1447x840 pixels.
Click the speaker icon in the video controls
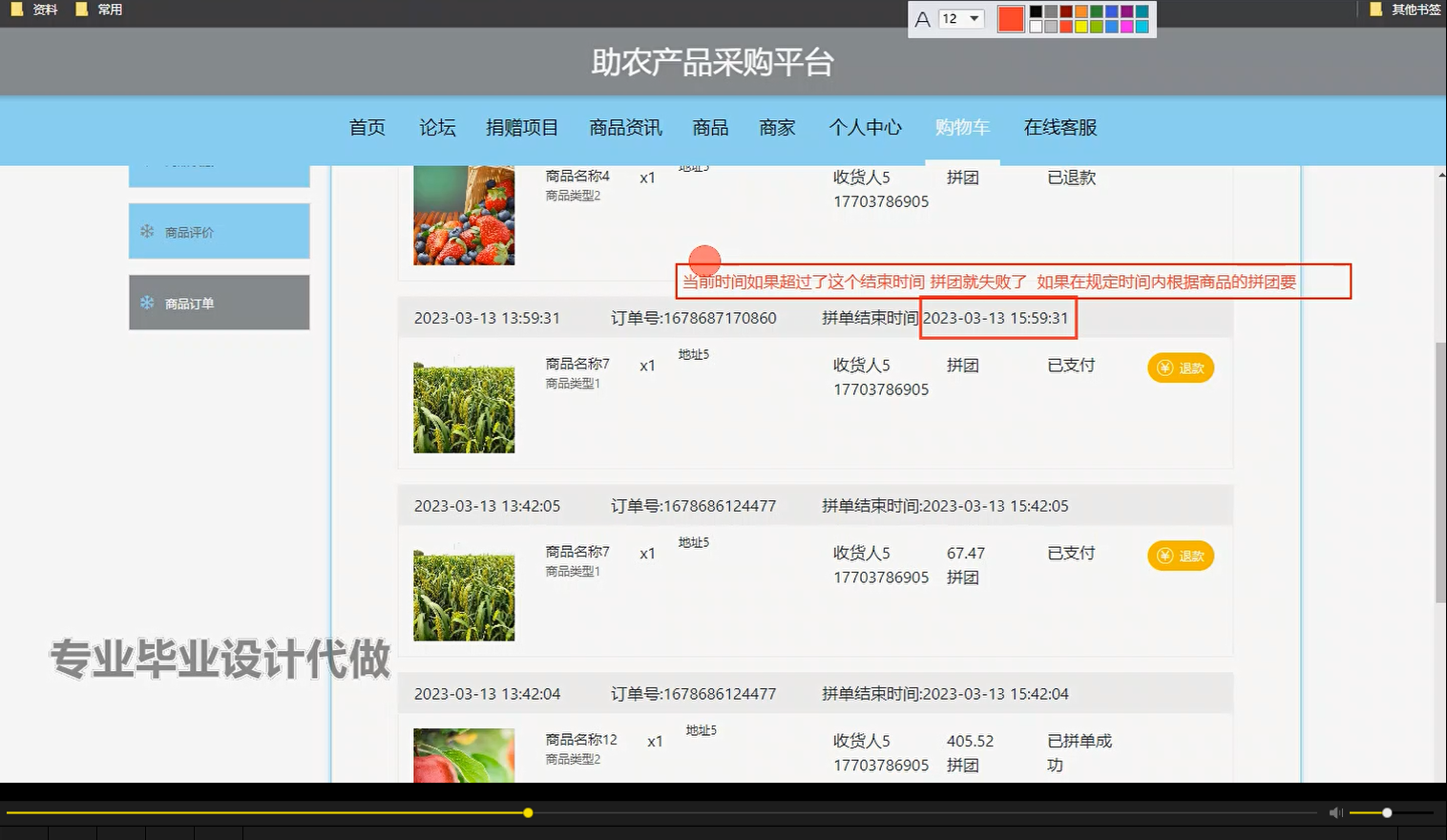click(1335, 812)
